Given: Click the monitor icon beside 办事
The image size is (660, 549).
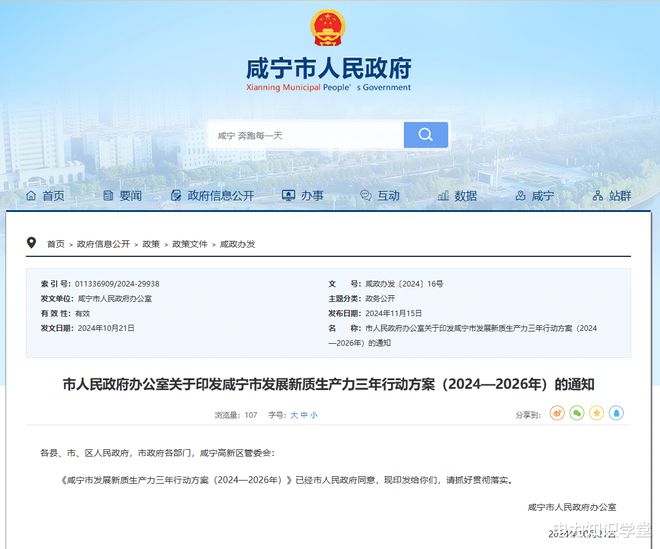Looking at the screenshot, I should tap(288, 195).
